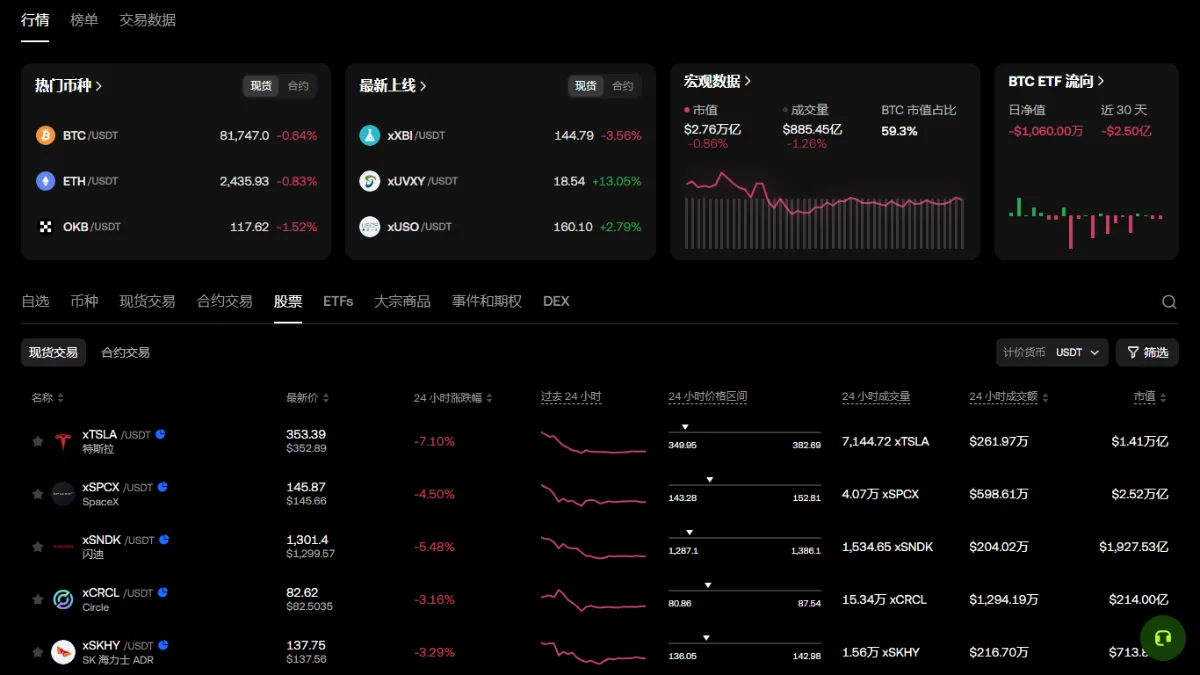This screenshot has width=1200, height=675.
Task: Click the SanDisk logo in xSNDK row
Action: point(63,547)
